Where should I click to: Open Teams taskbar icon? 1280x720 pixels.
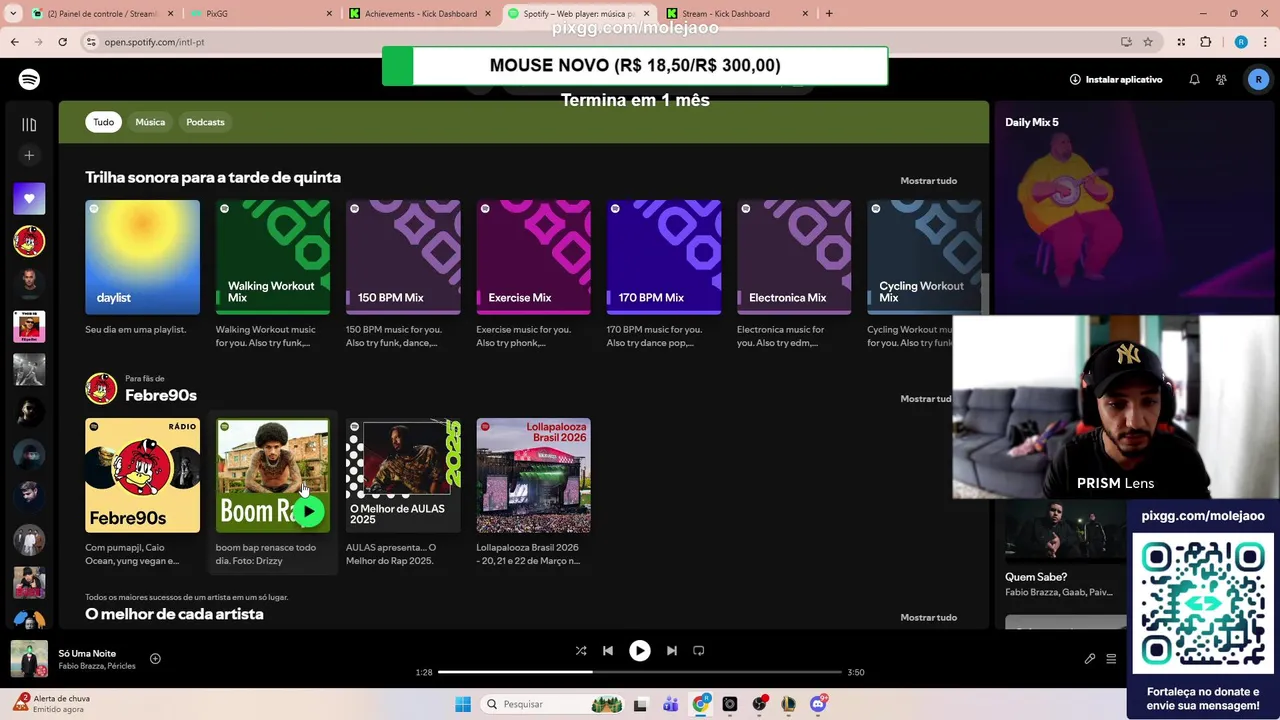[670, 704]
